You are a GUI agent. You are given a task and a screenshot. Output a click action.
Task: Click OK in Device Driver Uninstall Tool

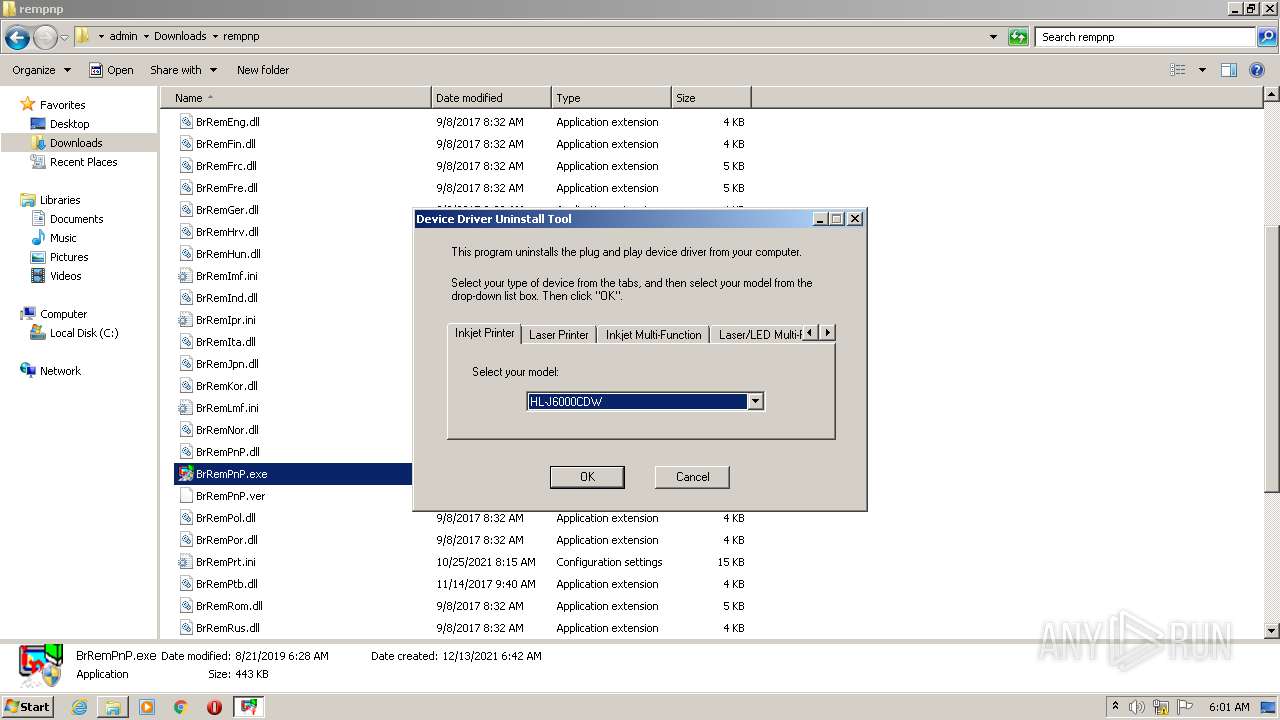[587, 477]
